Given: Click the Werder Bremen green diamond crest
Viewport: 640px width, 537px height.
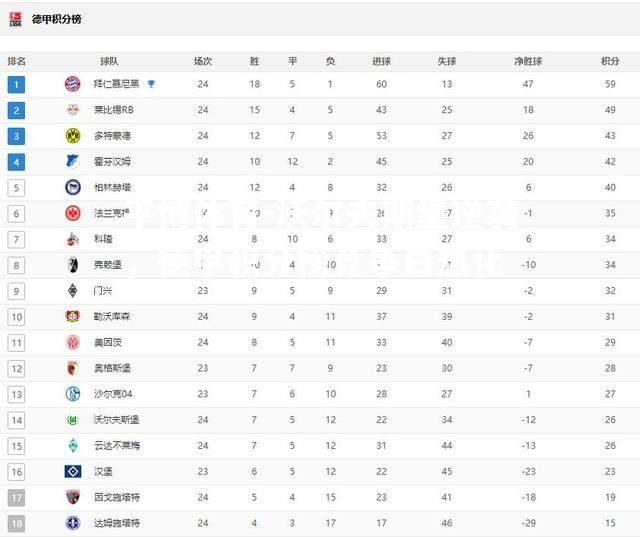Looking at the screenshot, I should pyautogui.click(x=73, y=446).
